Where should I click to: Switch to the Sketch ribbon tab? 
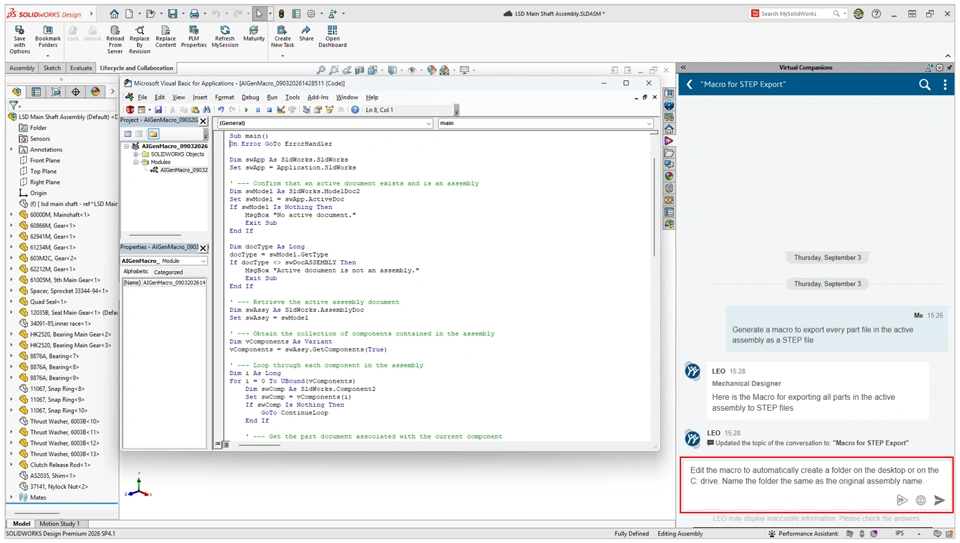(52, 68)
